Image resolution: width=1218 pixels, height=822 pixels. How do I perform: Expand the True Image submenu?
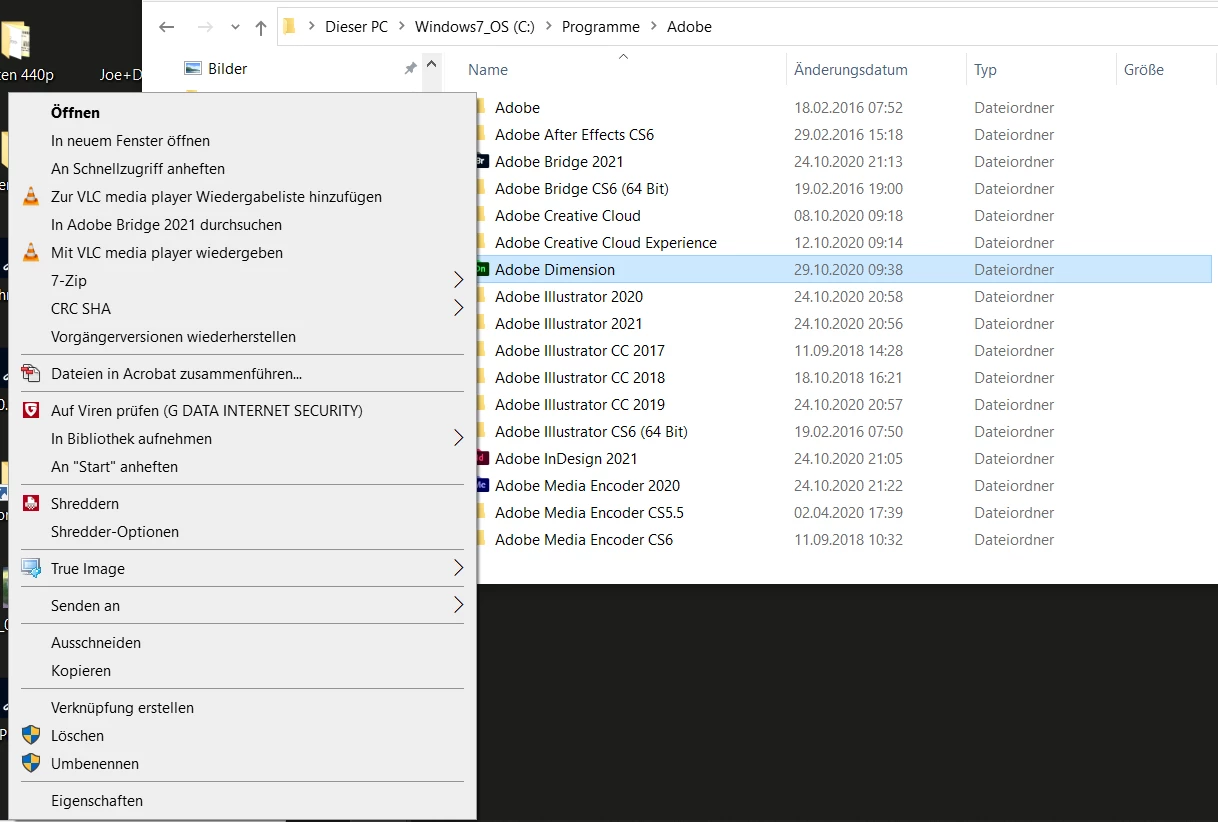pyautogui.click(x=459, y=568)
